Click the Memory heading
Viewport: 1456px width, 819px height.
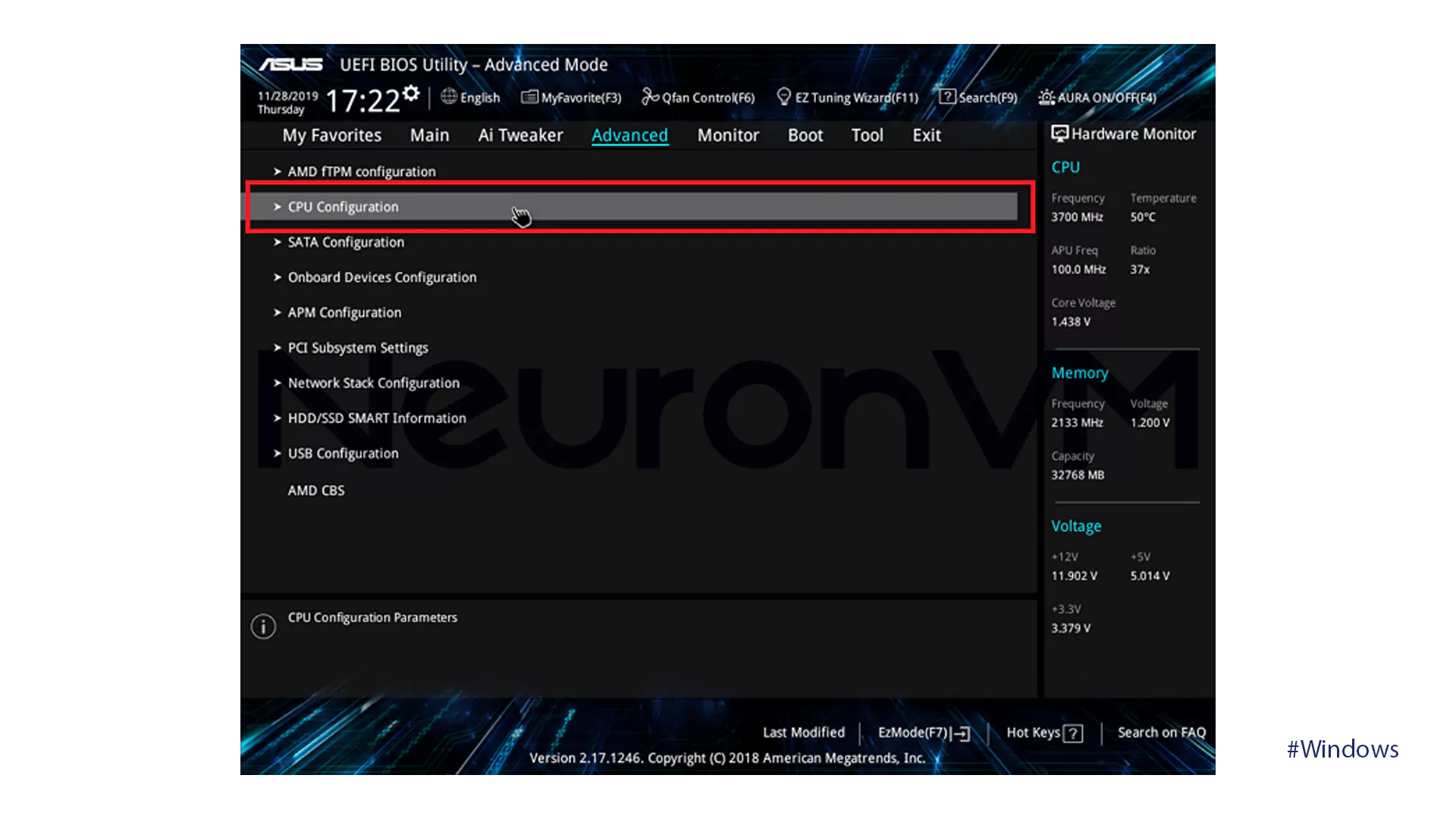[x=1080, y=373]
